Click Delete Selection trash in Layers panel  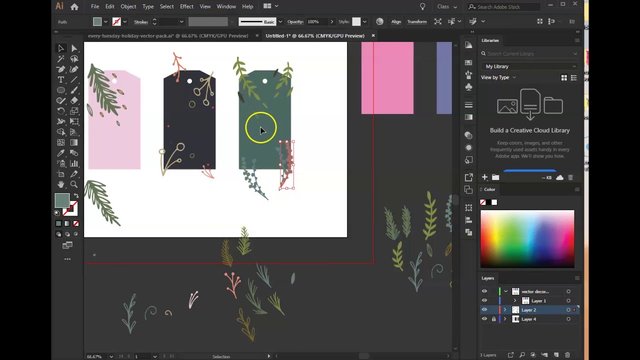pos(568,355)
